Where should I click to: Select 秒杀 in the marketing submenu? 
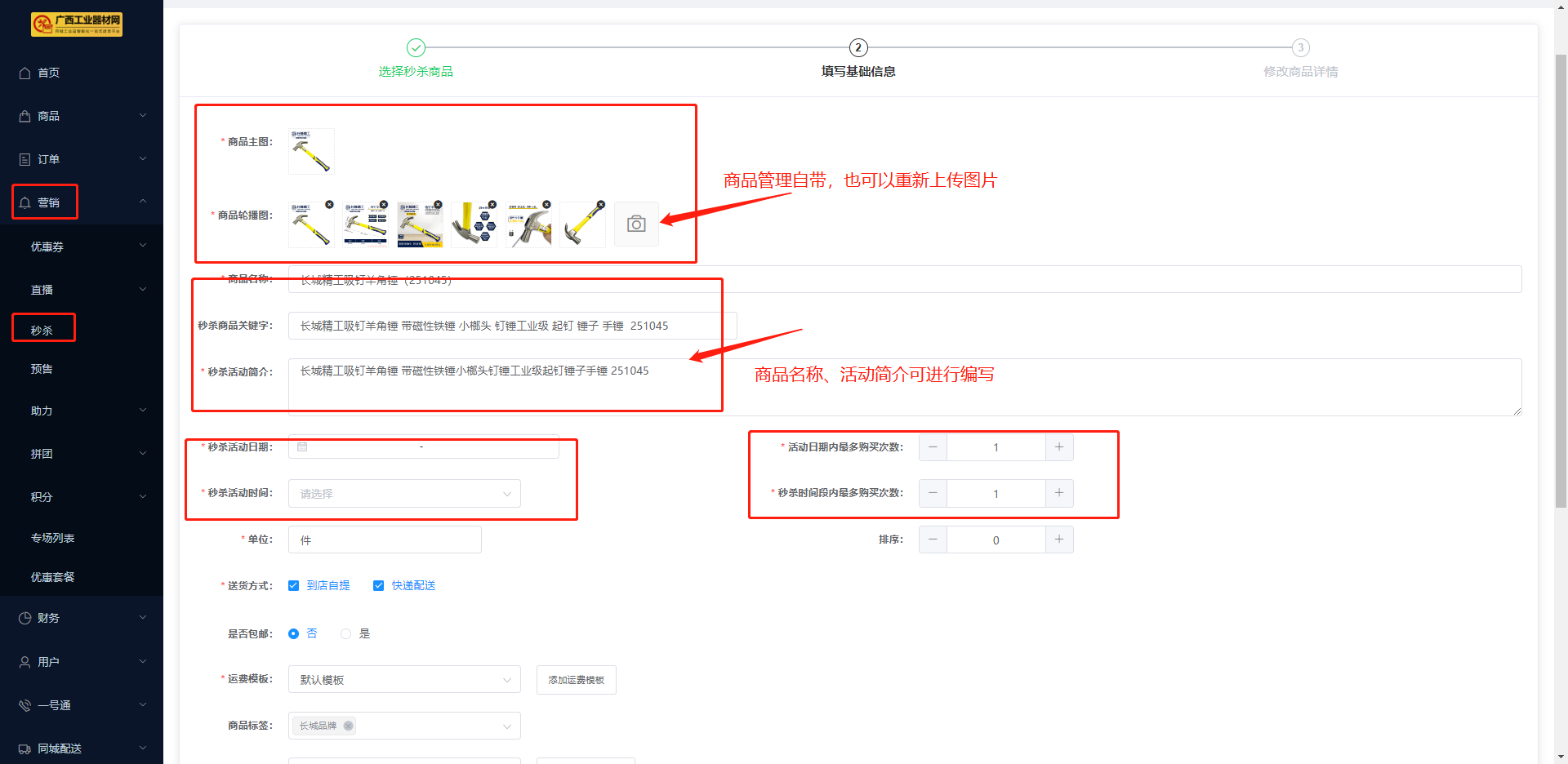click(x=42, y=331)
